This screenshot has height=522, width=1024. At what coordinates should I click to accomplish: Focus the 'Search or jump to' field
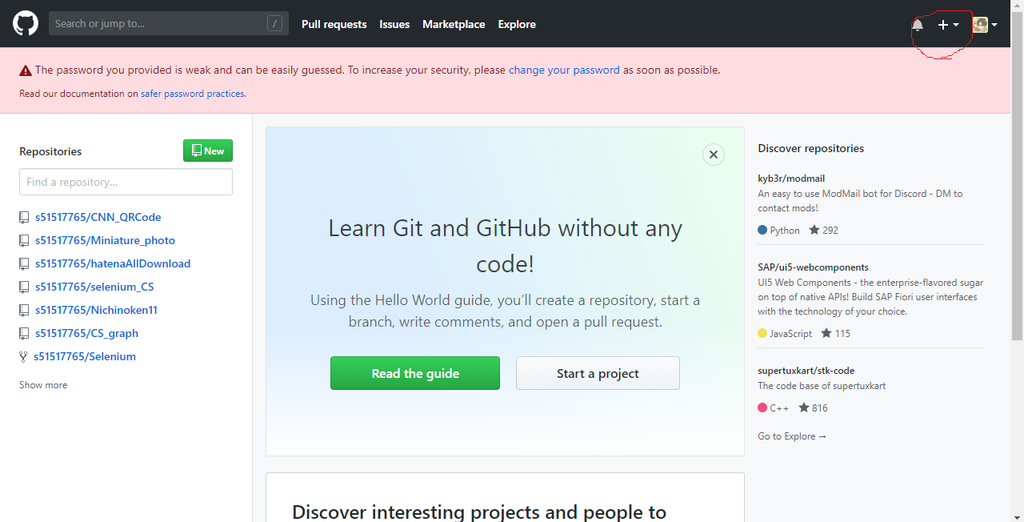click(168, 24)
